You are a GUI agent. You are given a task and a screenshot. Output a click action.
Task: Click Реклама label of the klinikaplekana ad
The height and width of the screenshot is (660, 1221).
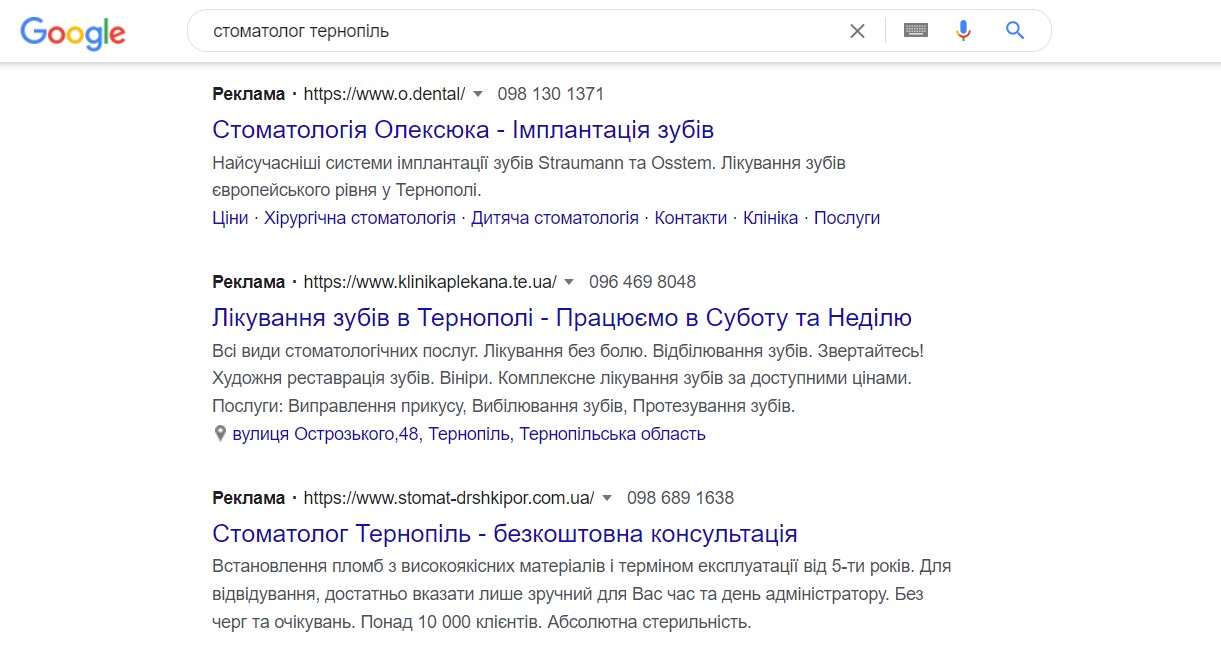pyautogui.click(x=249, y=282)
